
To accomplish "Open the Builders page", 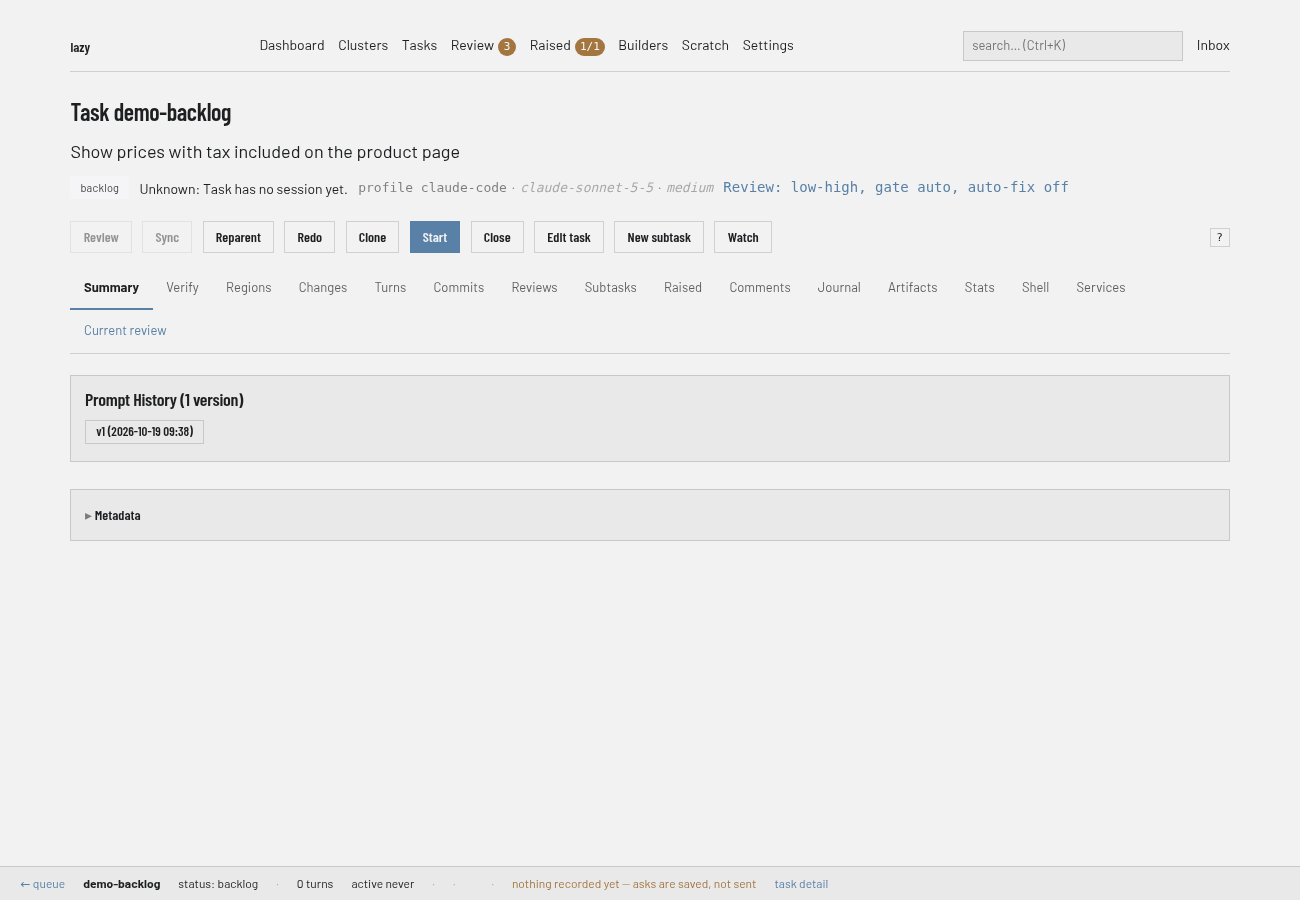I will [x=643, y=45].
